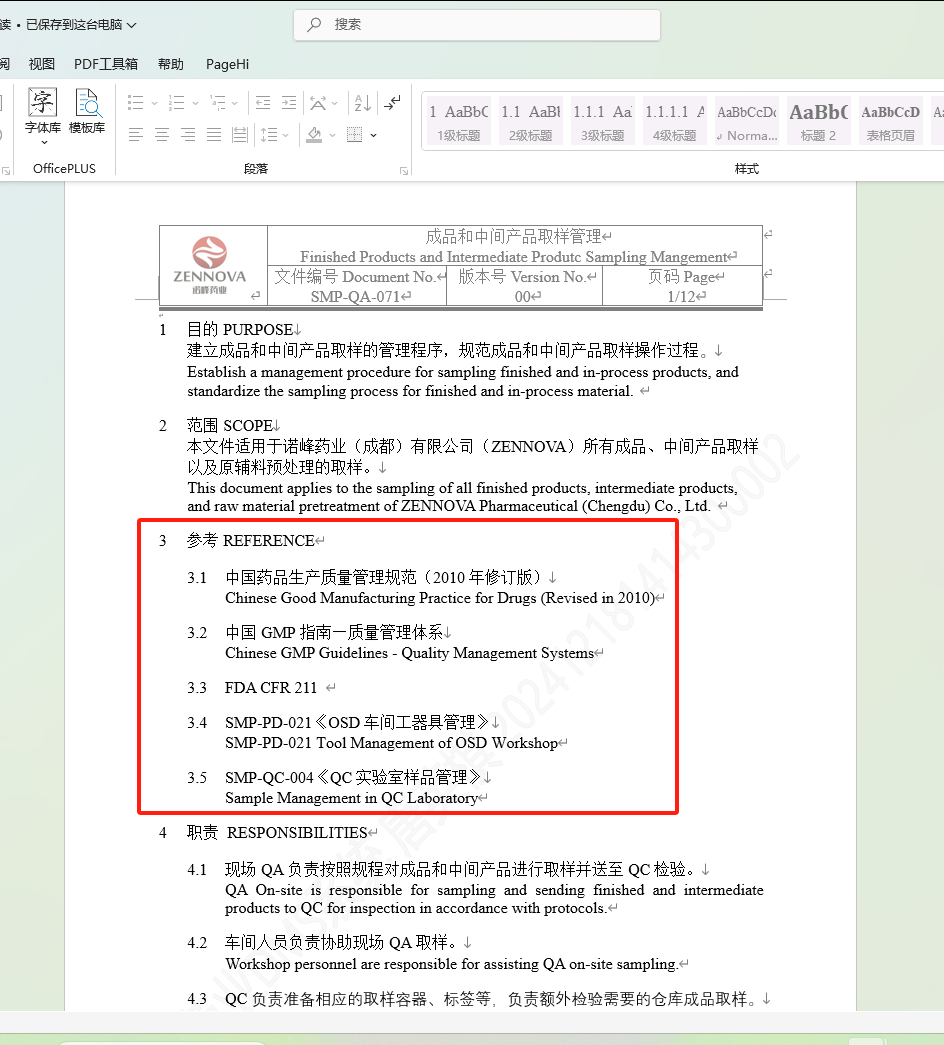Click the decrease indent icon
Screen dimensions: 944x1045
(263, 103)
